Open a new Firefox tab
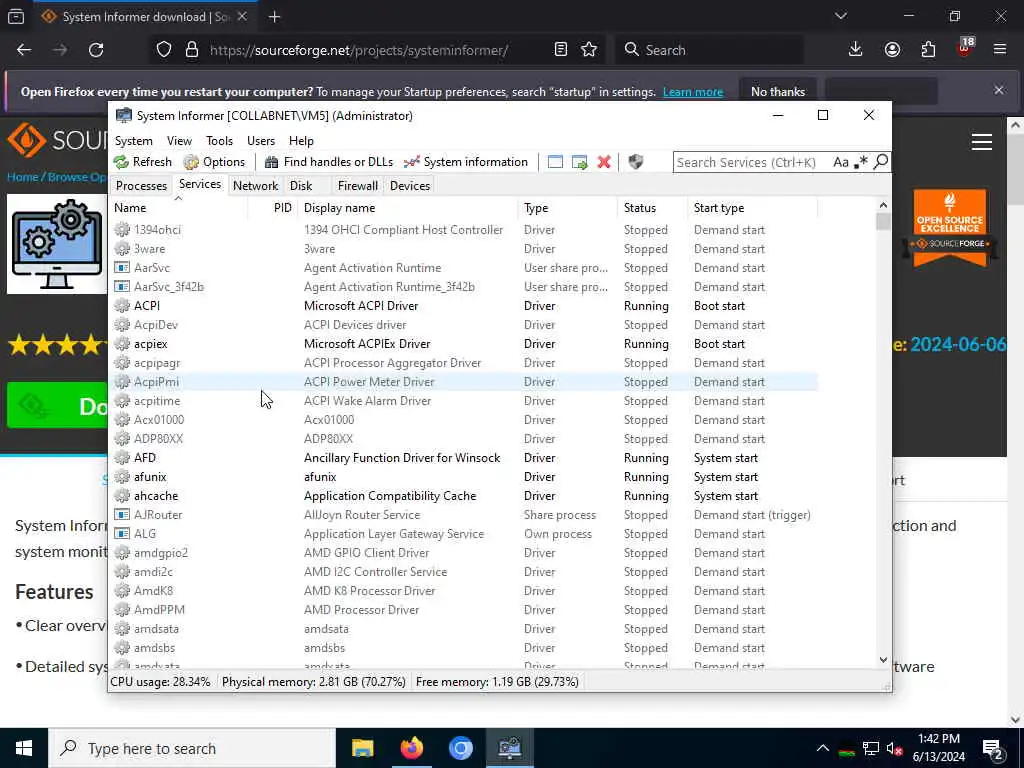This screenshot has height=768, width=1024. [x=274, y=17]
